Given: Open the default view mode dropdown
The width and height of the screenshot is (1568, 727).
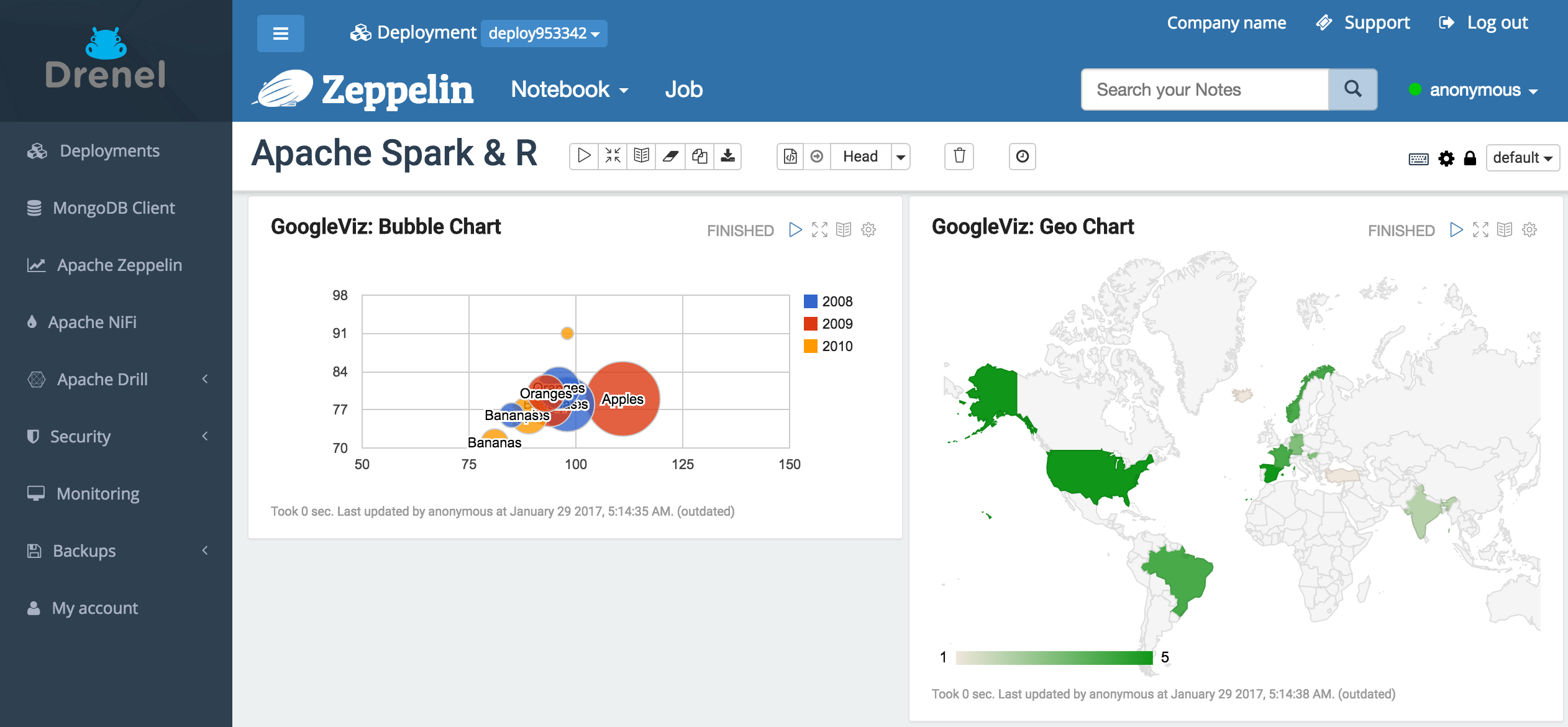Looking at the screenshot, I should pos(1523,158).
